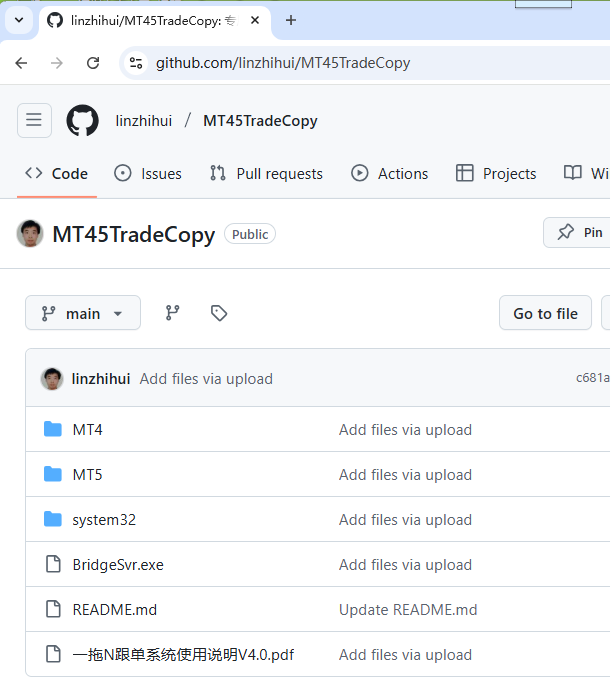Open V4.0.pdf row commit message
This screenshot has width=613, height=699.
405,655
